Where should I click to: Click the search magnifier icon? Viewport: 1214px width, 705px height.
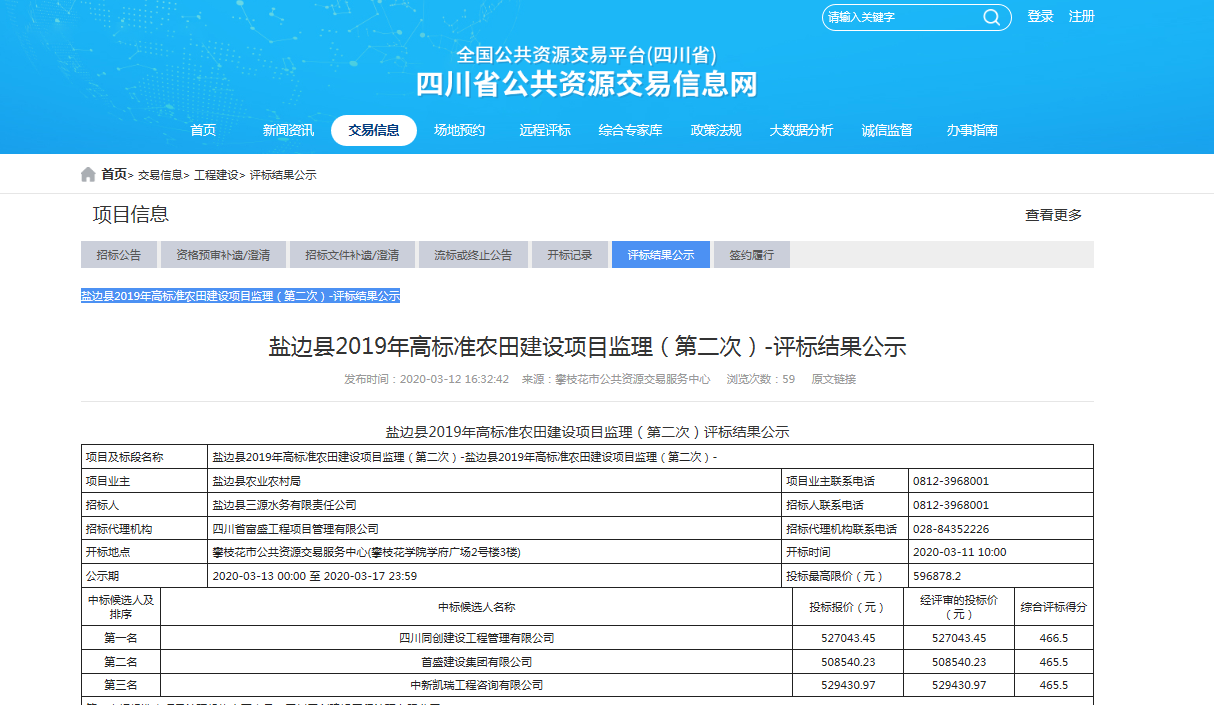991,17
